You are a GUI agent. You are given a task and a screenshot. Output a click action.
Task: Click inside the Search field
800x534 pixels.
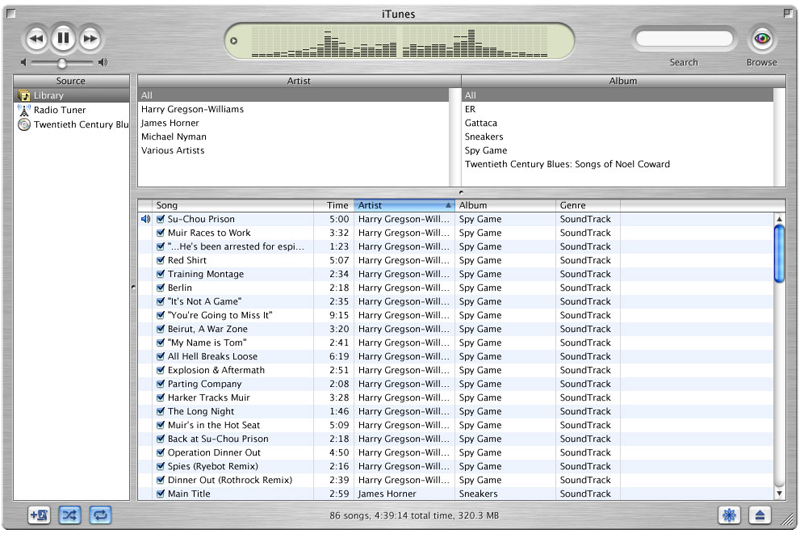[x=684, y=39]
